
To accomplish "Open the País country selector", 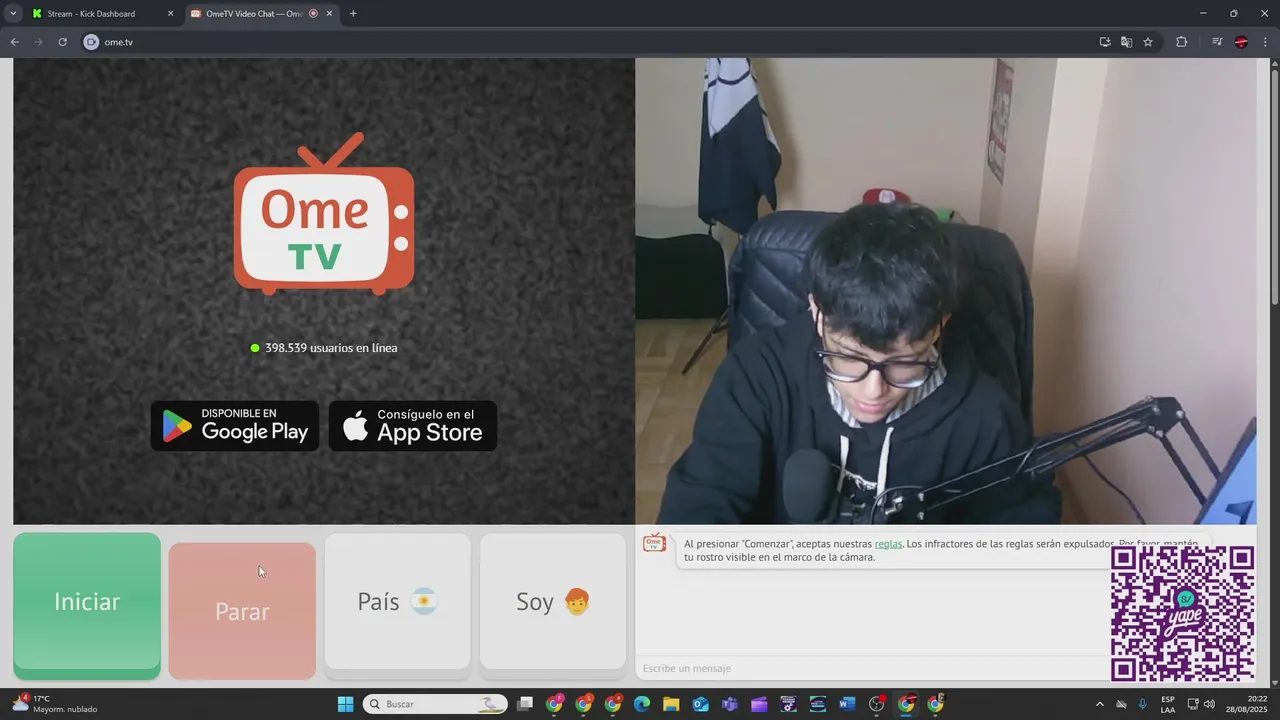I will pos(397,602).
